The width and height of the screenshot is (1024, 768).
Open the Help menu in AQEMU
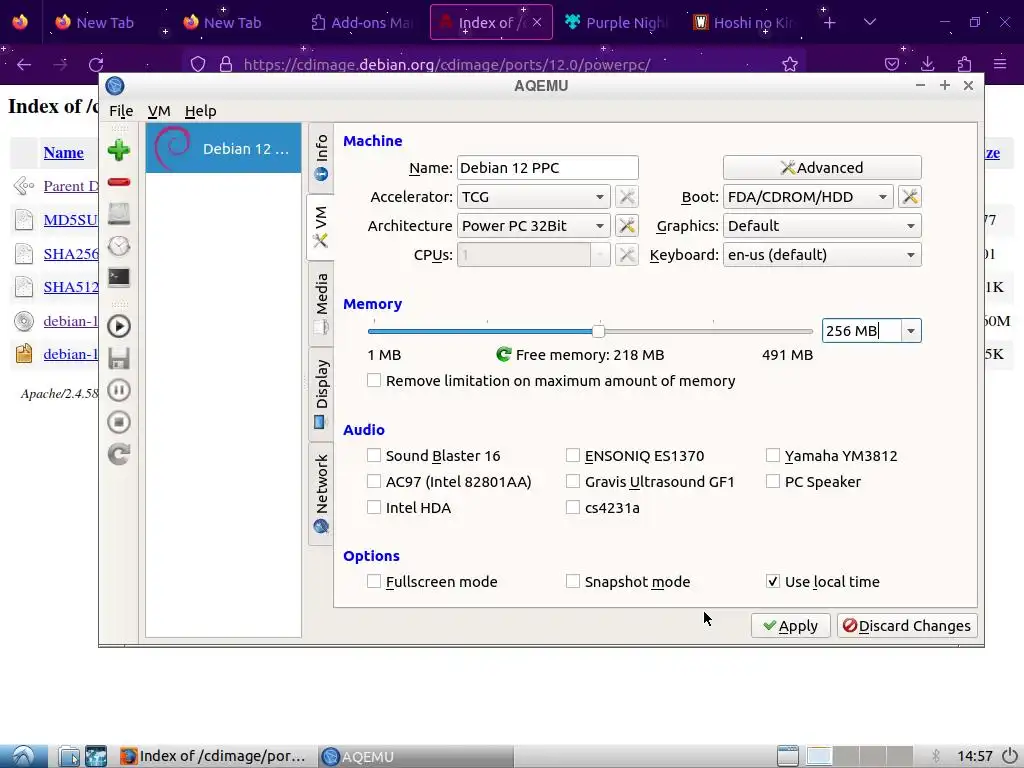pos(200,111)
